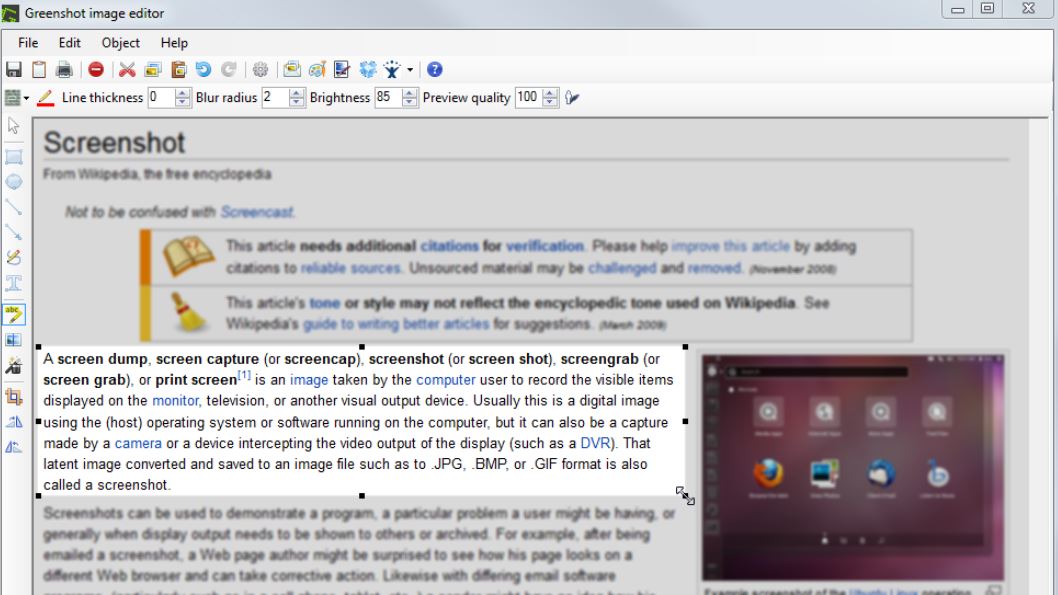Viewport: 1058px width, 595px height.
Task: Decrease Preview quality value
Action: pyautogui.click(x=551, y=102)
